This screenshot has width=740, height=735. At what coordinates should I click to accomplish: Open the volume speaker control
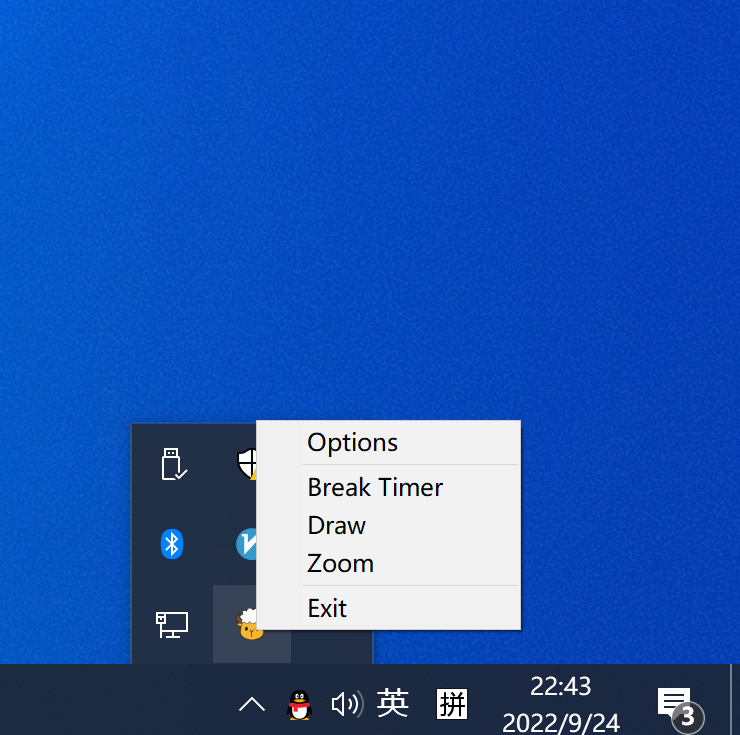point(347,704)
